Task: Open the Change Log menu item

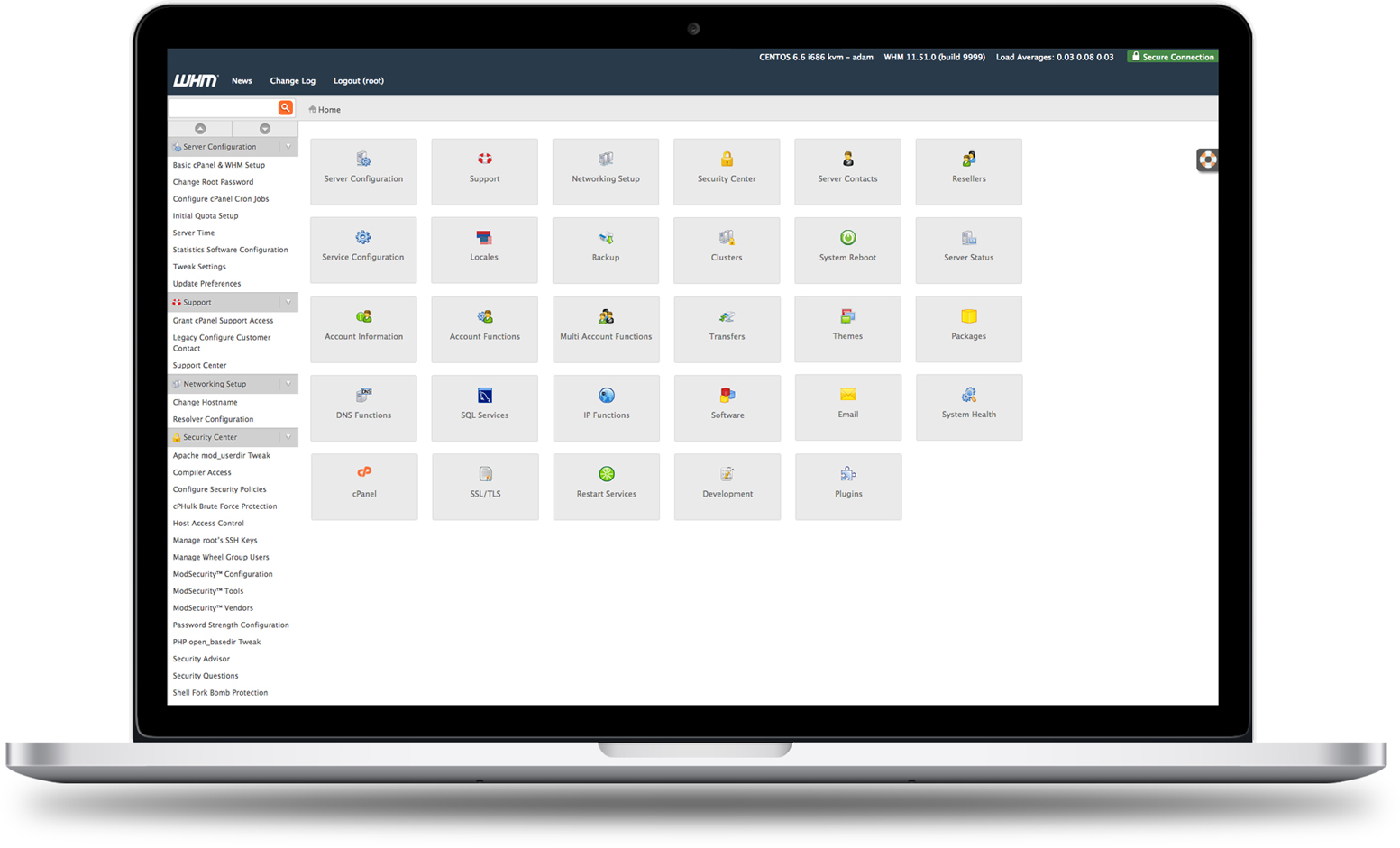Action: click(x=293, y=81)
